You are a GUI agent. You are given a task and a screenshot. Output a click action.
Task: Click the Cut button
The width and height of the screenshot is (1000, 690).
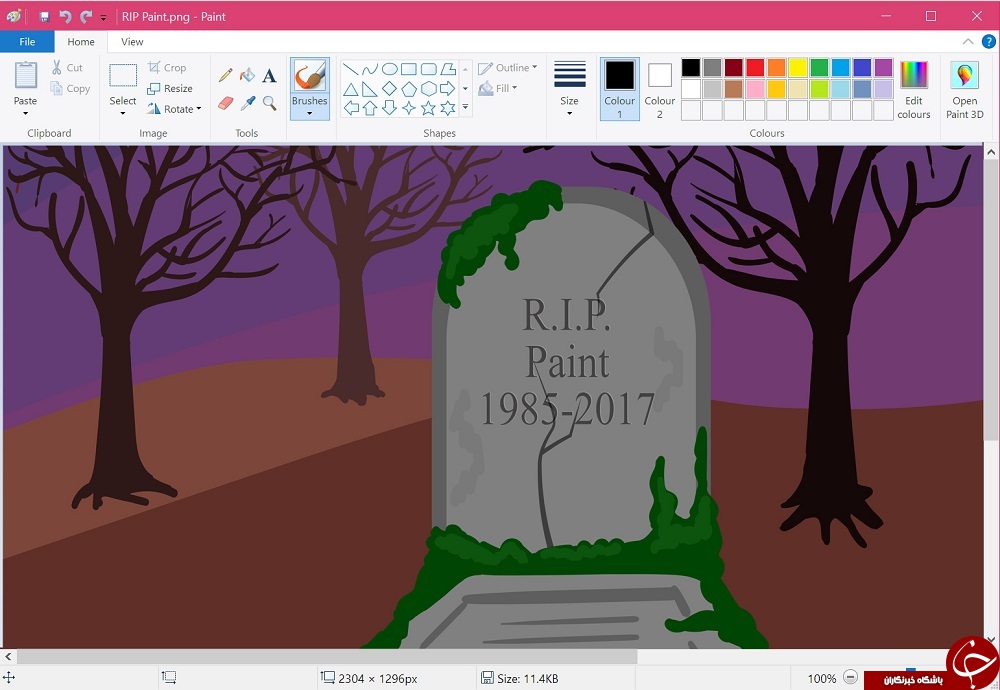click(67, 68)
